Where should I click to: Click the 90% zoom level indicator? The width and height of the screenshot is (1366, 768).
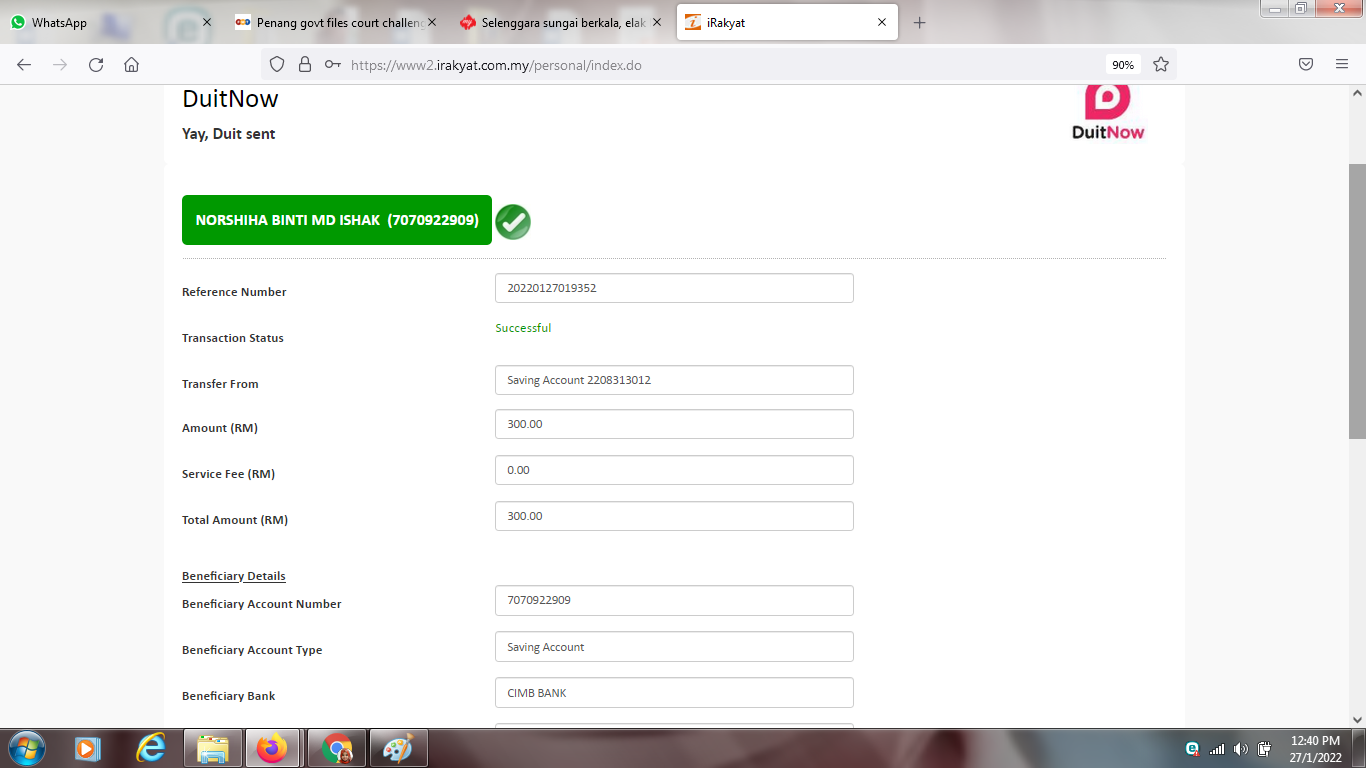click(1123, 65)
